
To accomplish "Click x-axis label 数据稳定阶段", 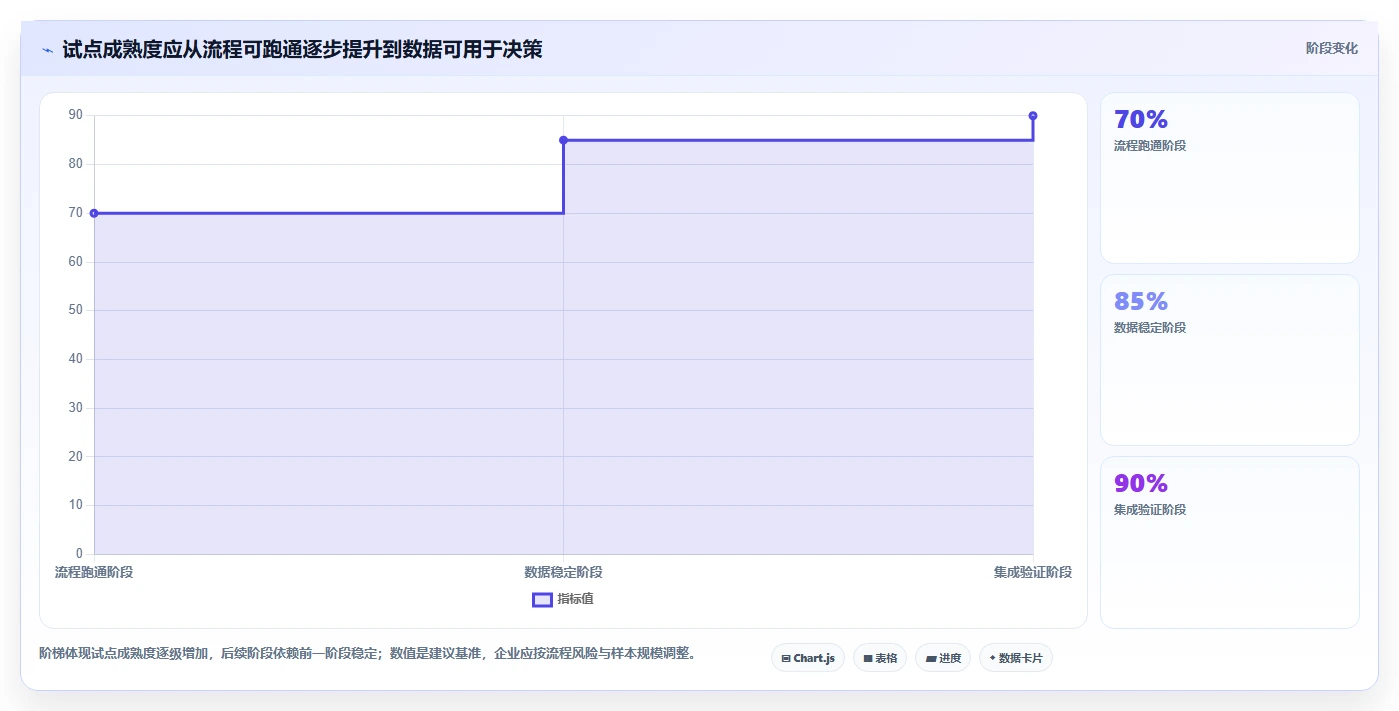I will pos(563,572).
